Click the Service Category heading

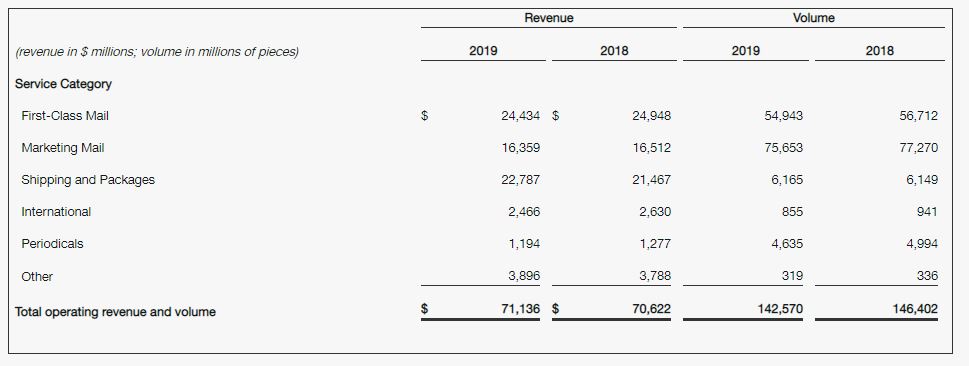[x=63, y=83]
